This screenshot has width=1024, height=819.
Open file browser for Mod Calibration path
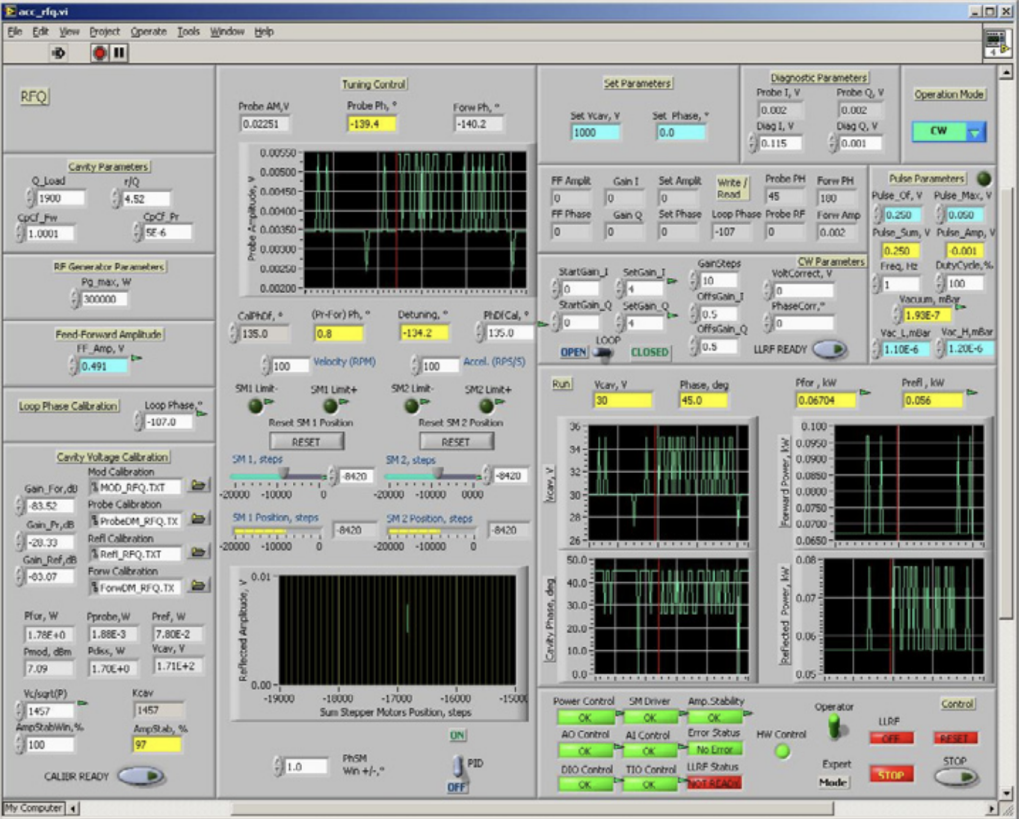coord(199,485)
